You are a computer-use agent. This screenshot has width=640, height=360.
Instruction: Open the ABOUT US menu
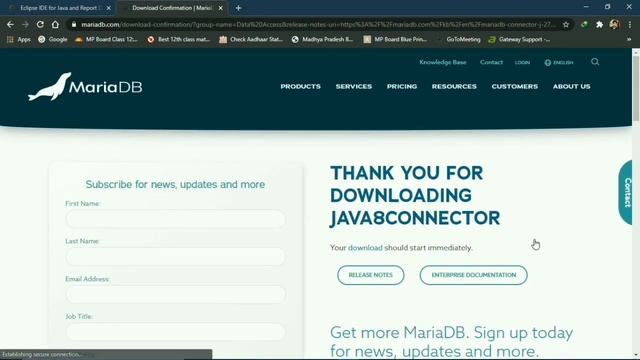(x=571, y=87)
